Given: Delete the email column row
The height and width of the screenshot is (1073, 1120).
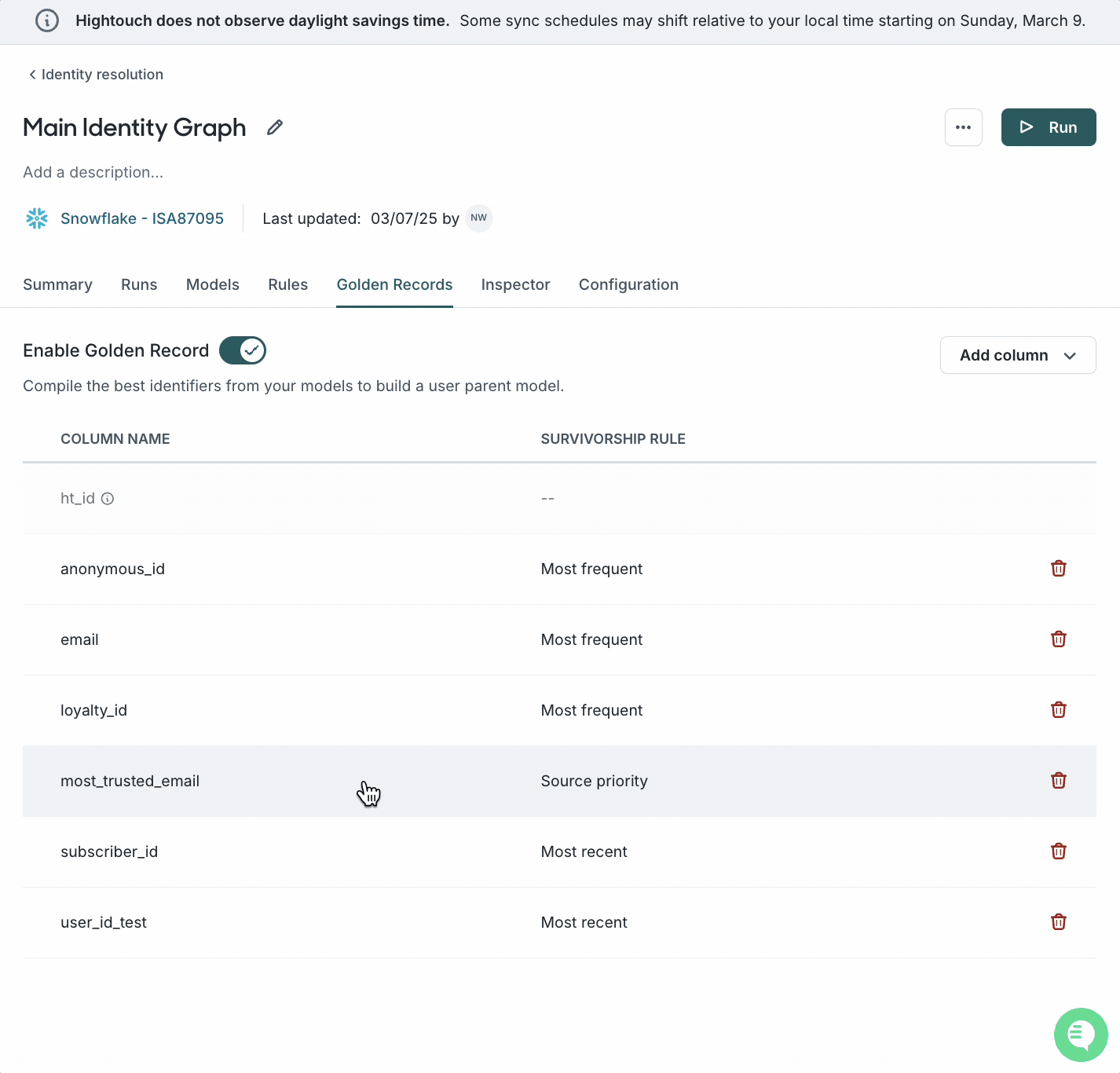Looking at the screenshot, I should point(1058,639).
